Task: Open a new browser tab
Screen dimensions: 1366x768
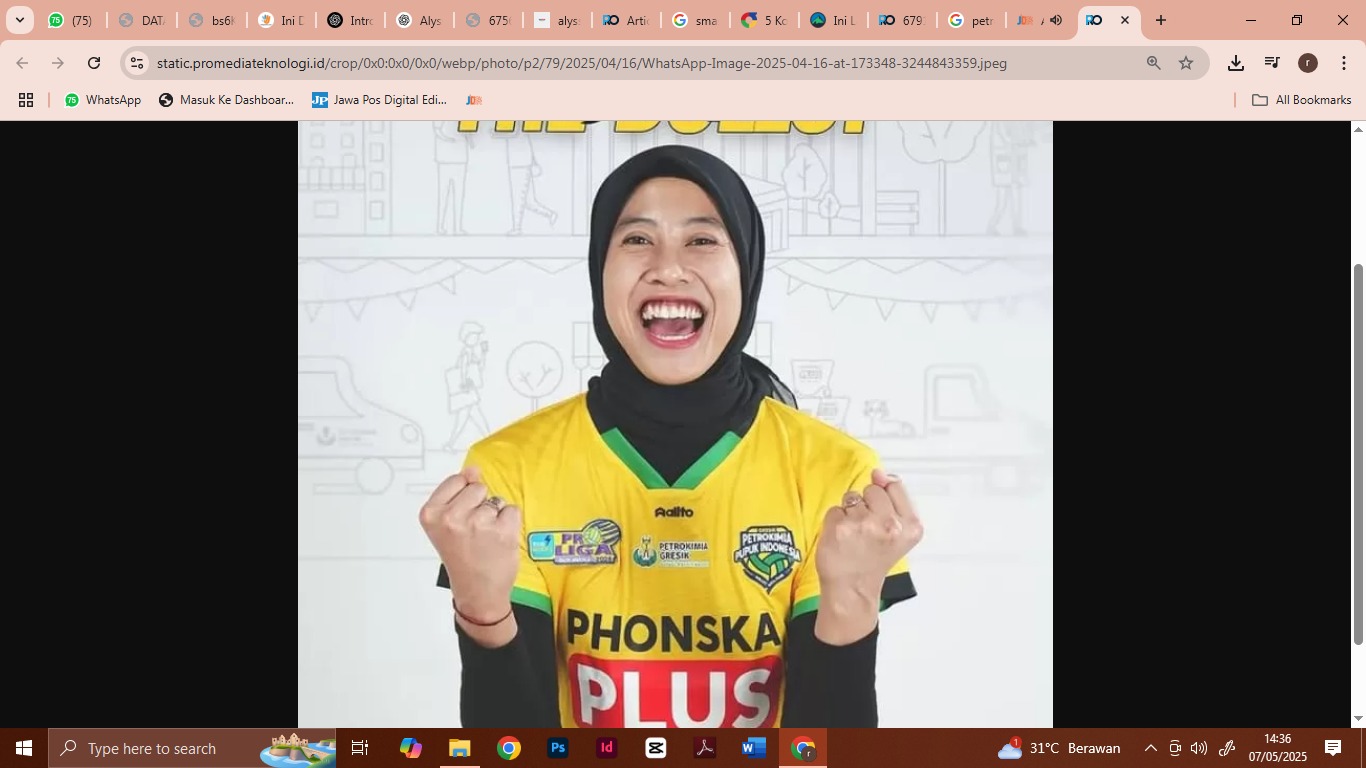Action: [x=1161, y=20]
